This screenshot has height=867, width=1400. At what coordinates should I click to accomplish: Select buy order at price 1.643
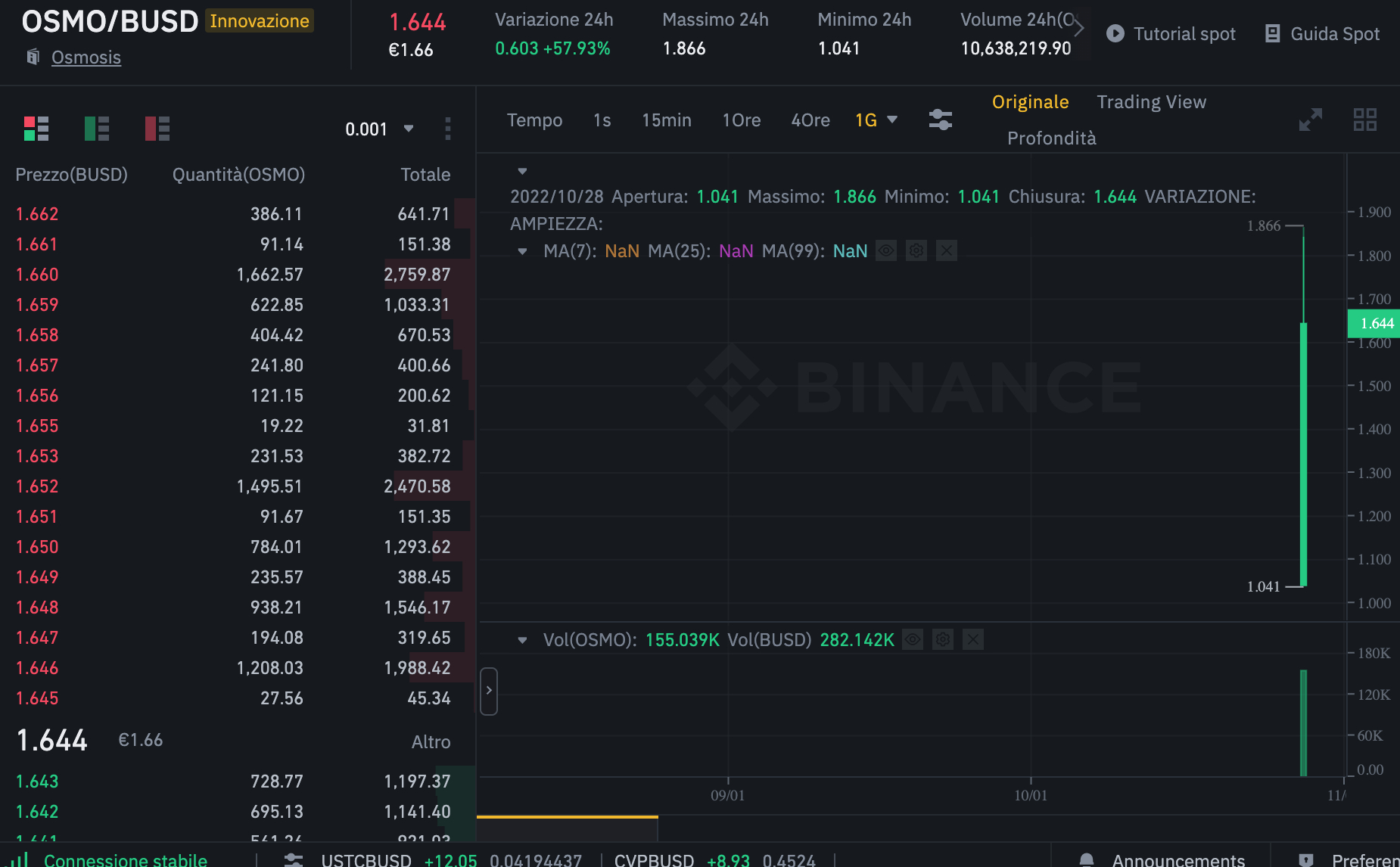(236, 782)
